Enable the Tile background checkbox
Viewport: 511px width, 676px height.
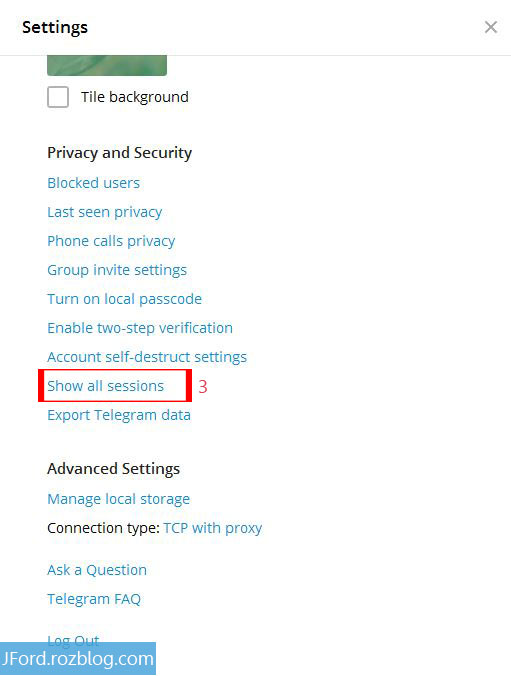58,97
